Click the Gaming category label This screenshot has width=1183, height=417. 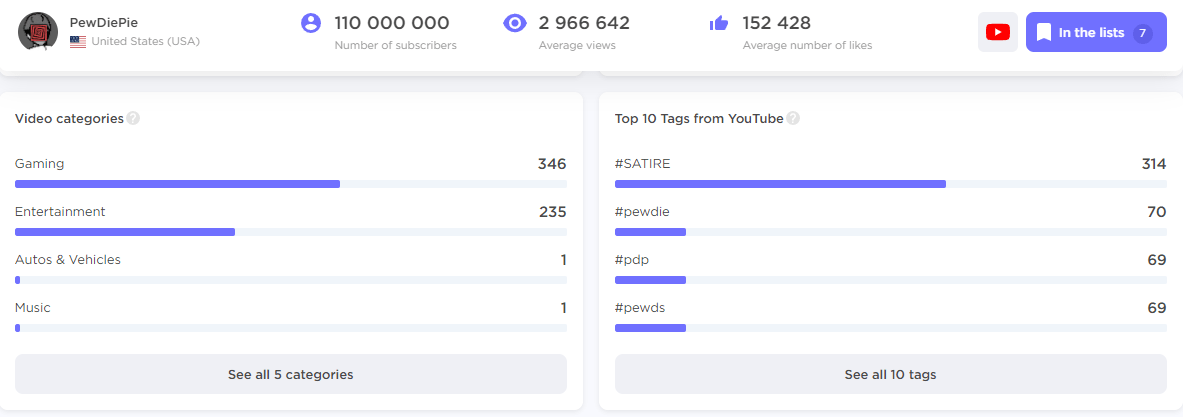click(39, 164)
